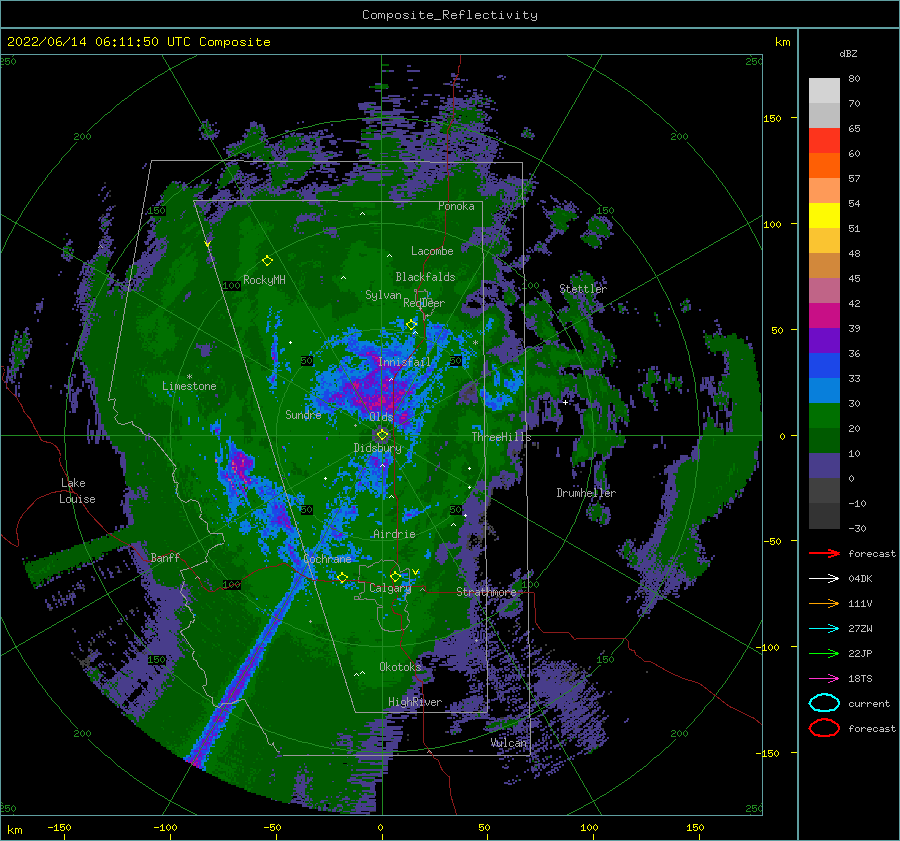Click the yellow diamond marker near RockyMH
The width and height of the screenshot is (900, 841).
(x=267, y=261)
